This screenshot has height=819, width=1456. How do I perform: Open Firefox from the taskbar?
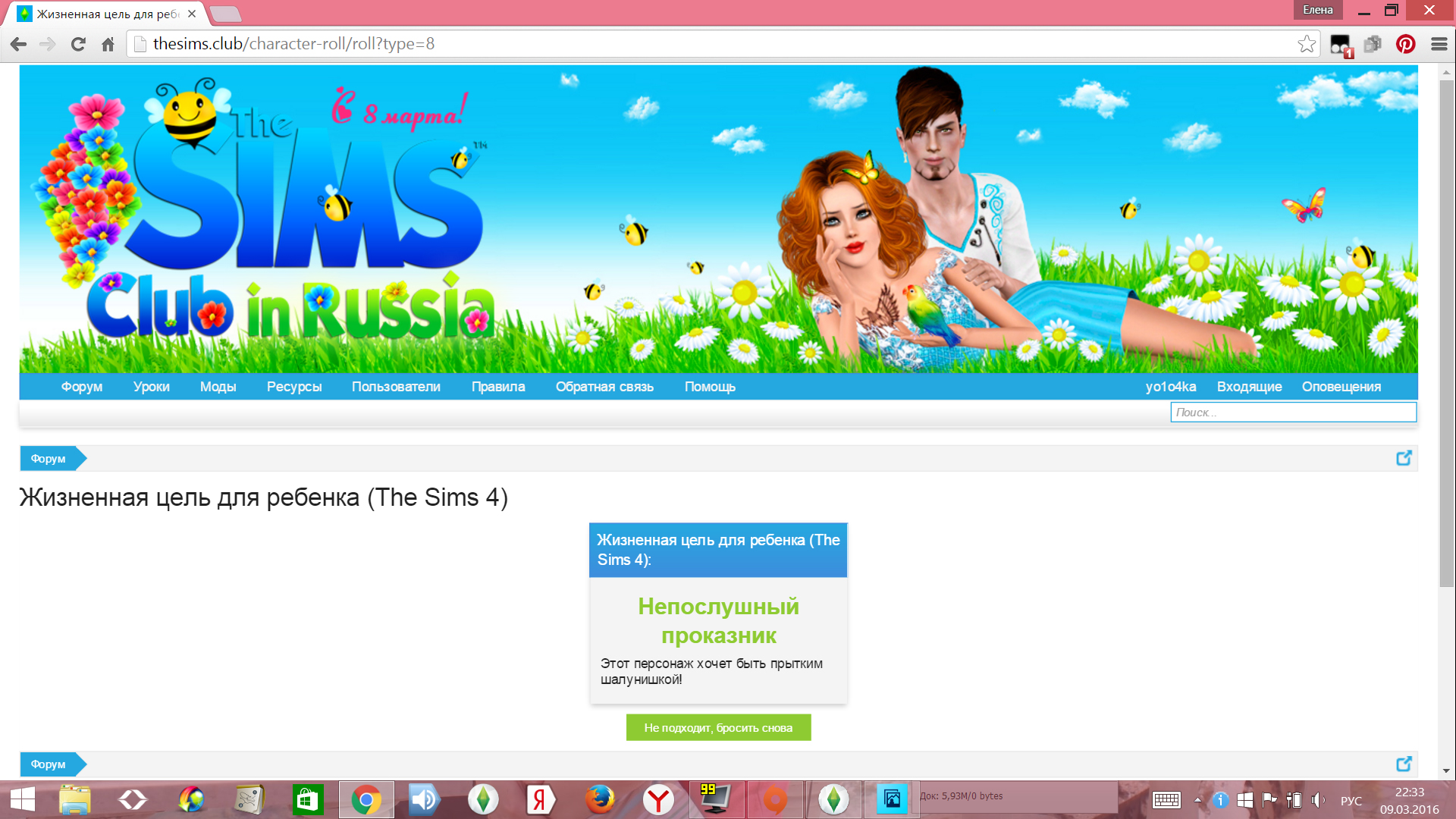pyautogui.click(x=600, y=800)
